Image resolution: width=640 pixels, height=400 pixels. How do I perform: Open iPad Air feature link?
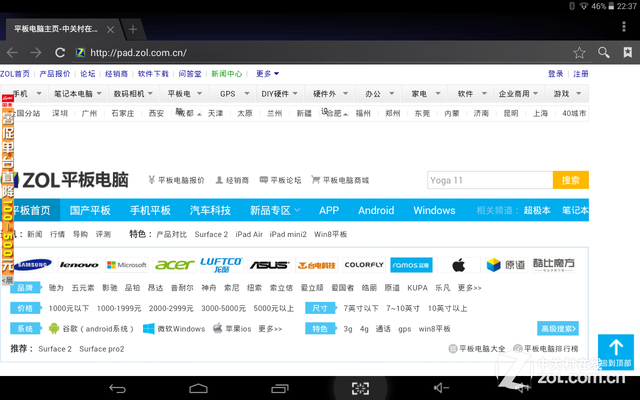pyautogui.click(x=249, y=234)
